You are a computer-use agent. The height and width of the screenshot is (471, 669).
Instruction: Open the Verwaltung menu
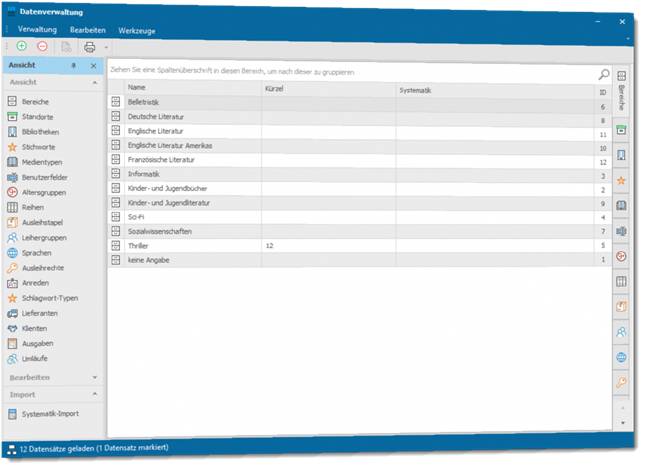37,29
